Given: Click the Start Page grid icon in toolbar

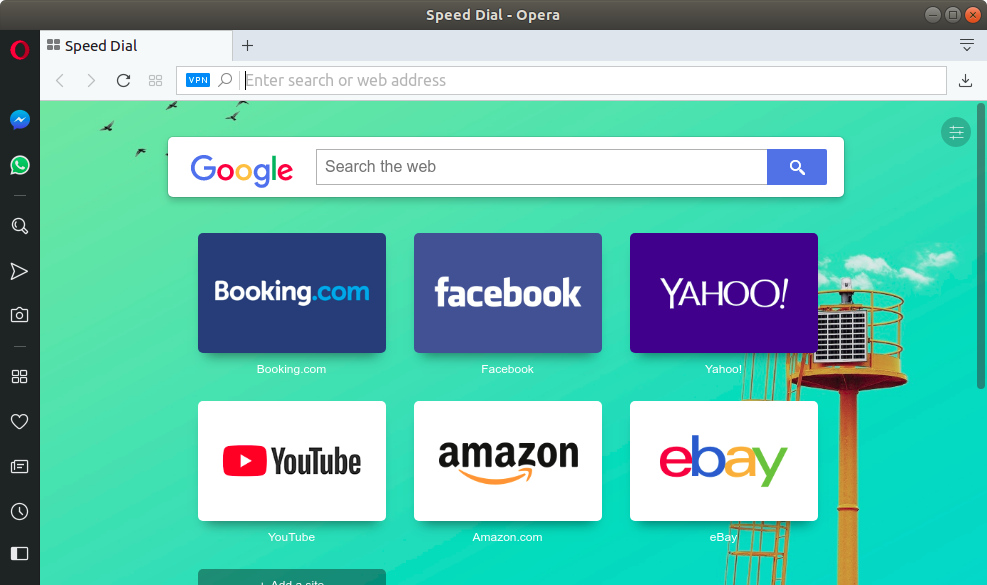Looking at the screenshot, I should (x=155, y=81).
